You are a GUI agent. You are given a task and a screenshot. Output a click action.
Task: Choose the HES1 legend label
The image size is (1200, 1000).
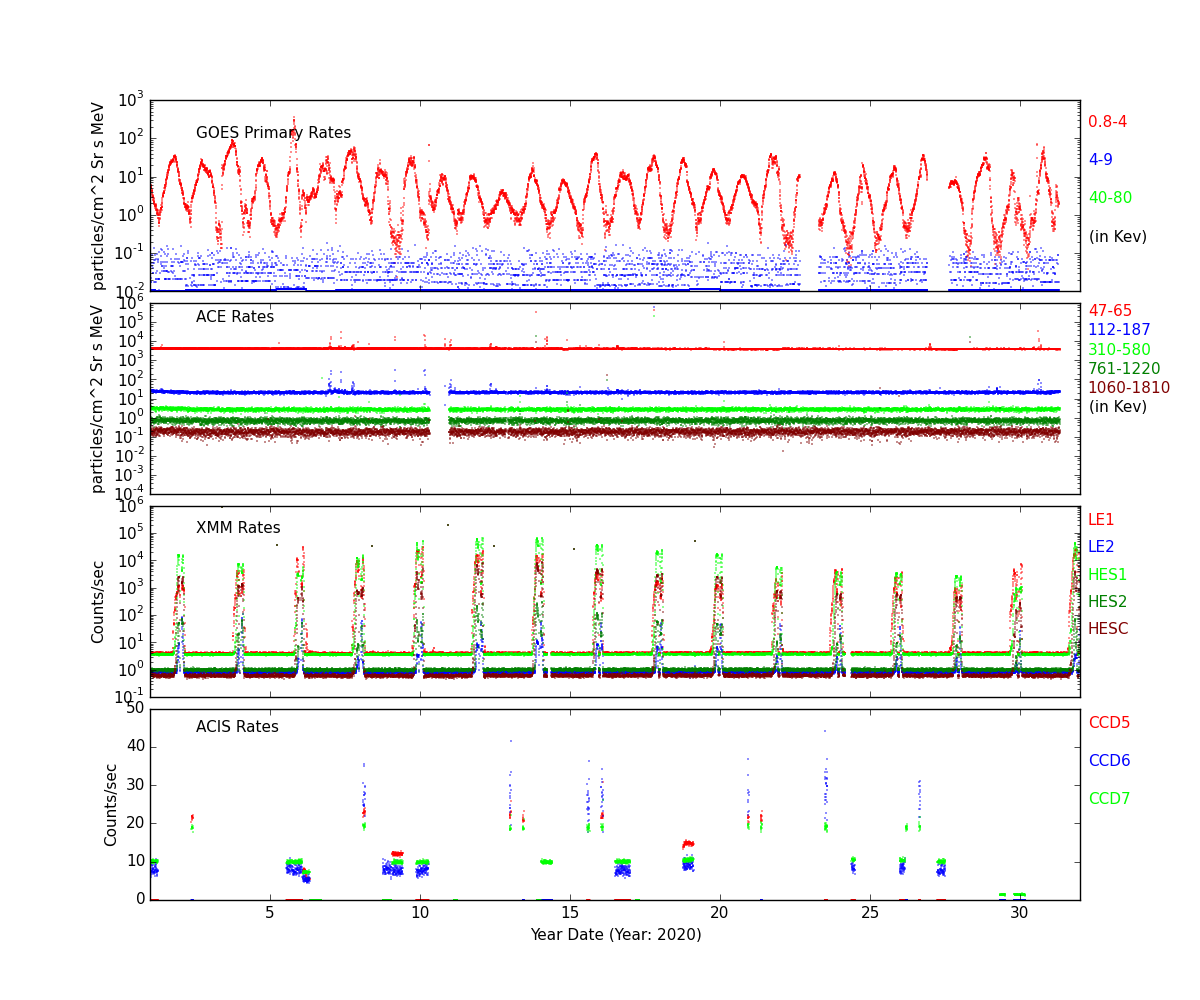coord(1107,575)
